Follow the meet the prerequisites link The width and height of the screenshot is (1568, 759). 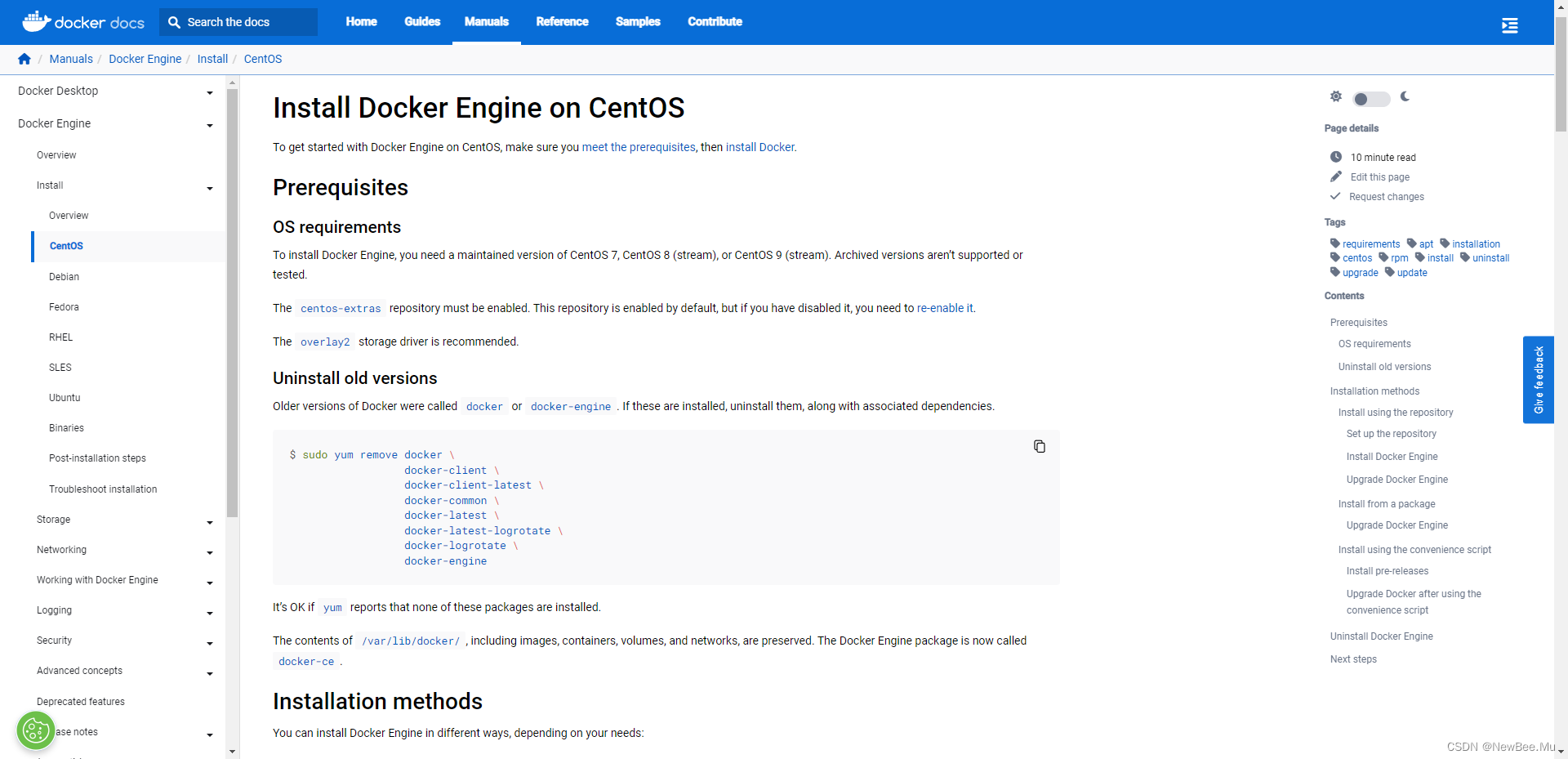[639, 147]
